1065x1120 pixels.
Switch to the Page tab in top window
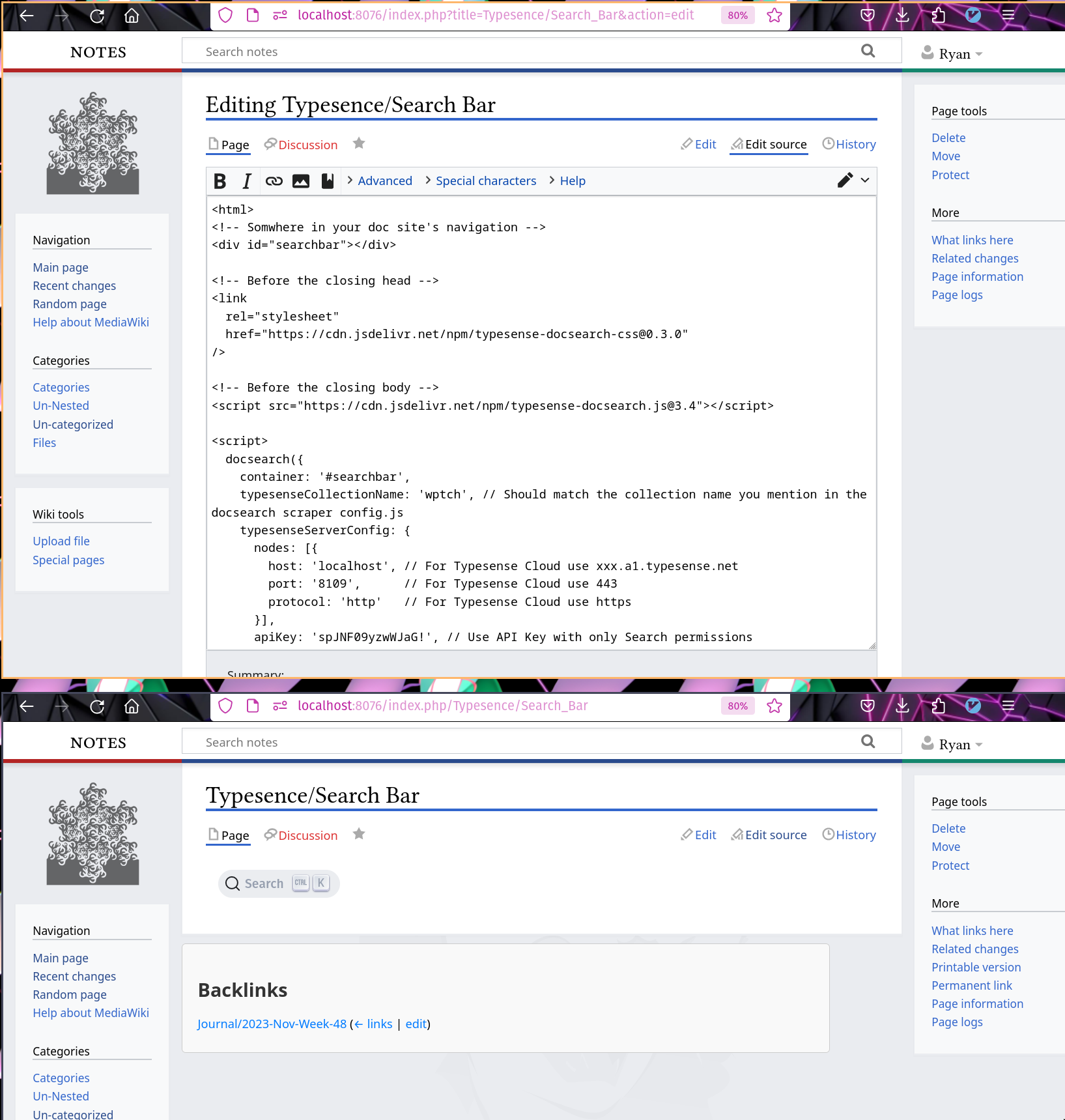tap(229, 145)
